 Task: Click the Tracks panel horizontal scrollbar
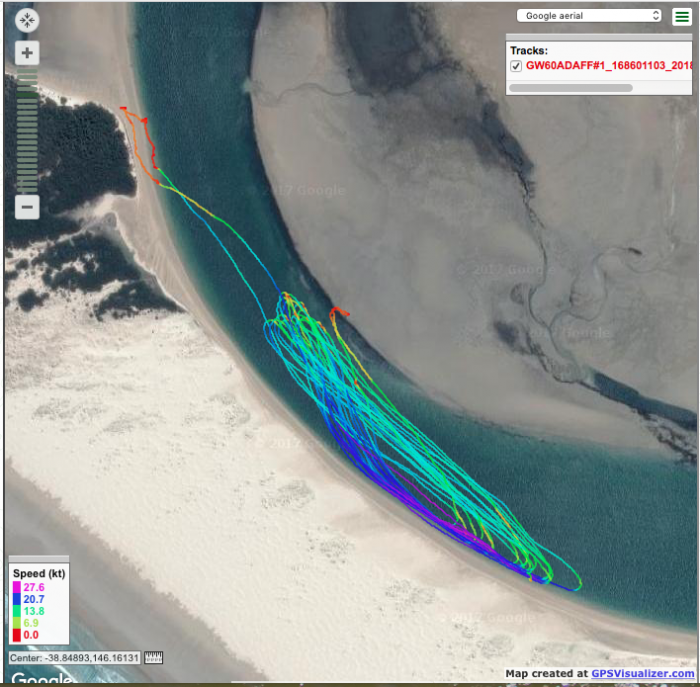[x=570, y=88]
